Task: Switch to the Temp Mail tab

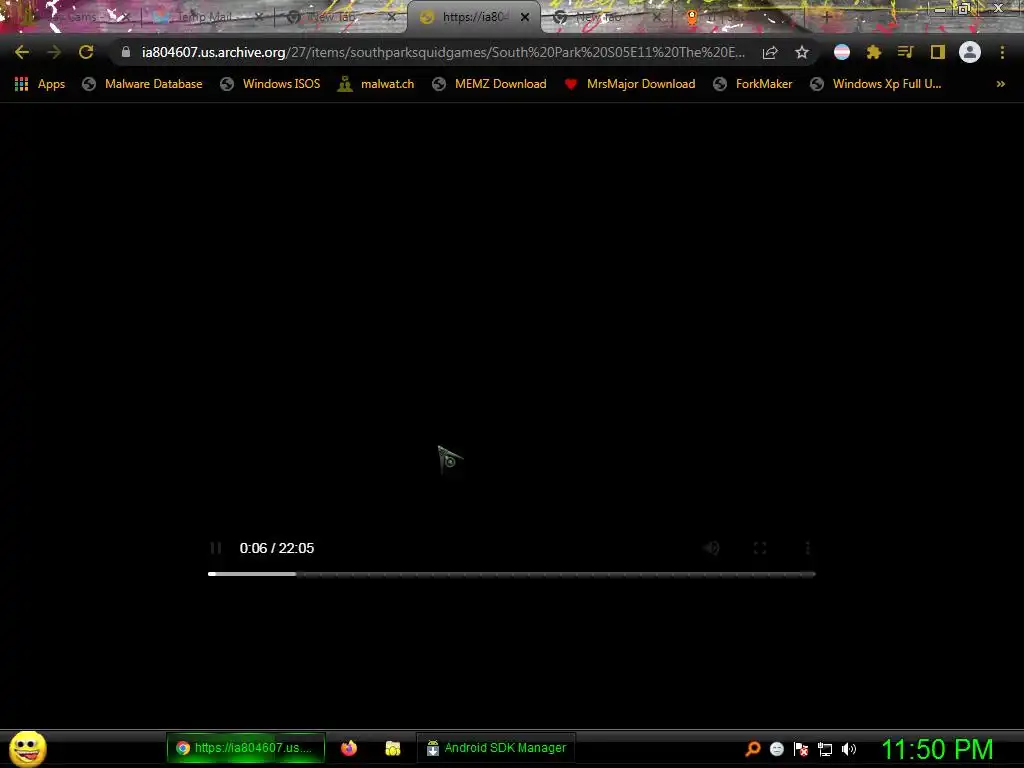Action: click(204, 17)
